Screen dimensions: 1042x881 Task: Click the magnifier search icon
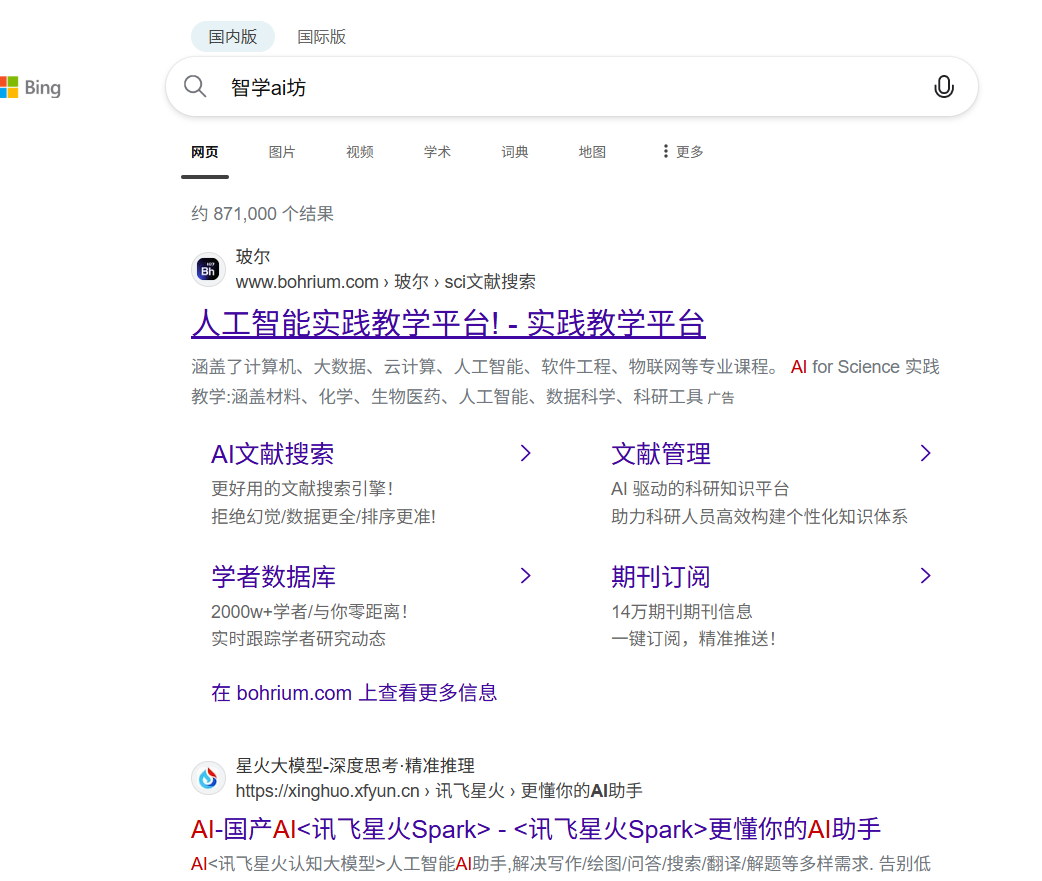pyautogui.click(x=195, y=87)
